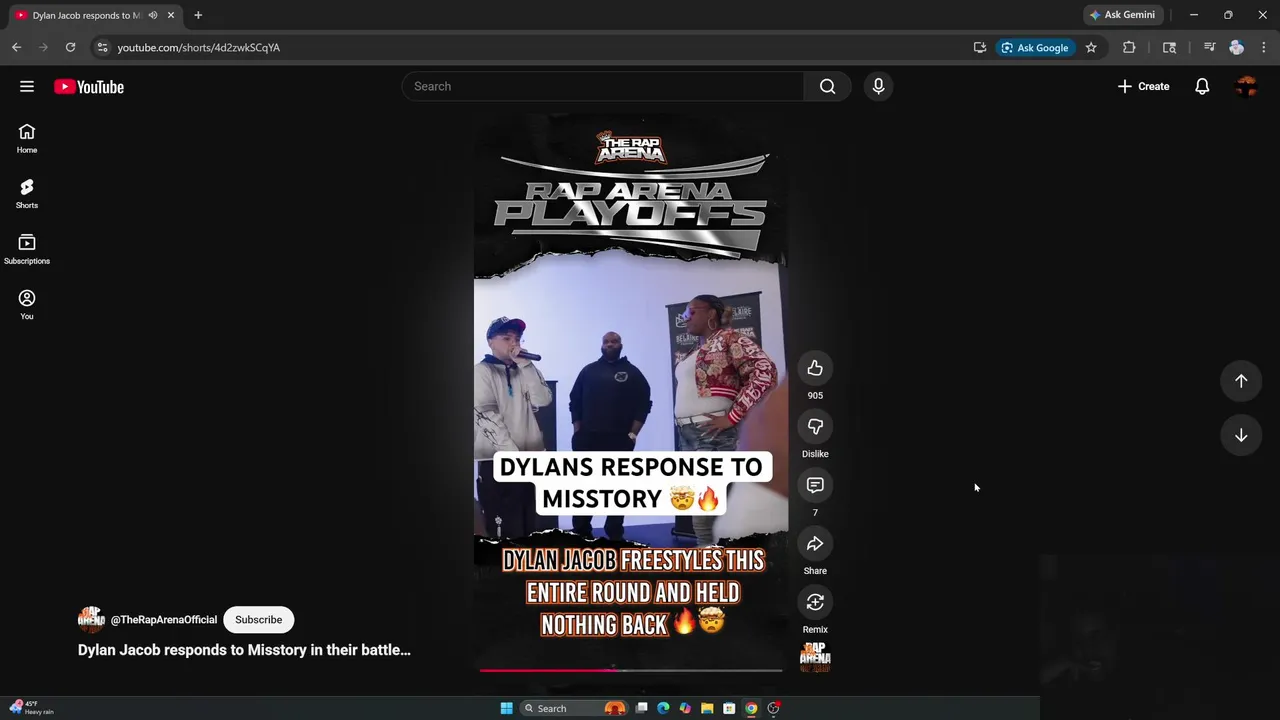Open TheRapArena channel avatar
This screenshot has height=720, width=1280.
tap(91, 620)
